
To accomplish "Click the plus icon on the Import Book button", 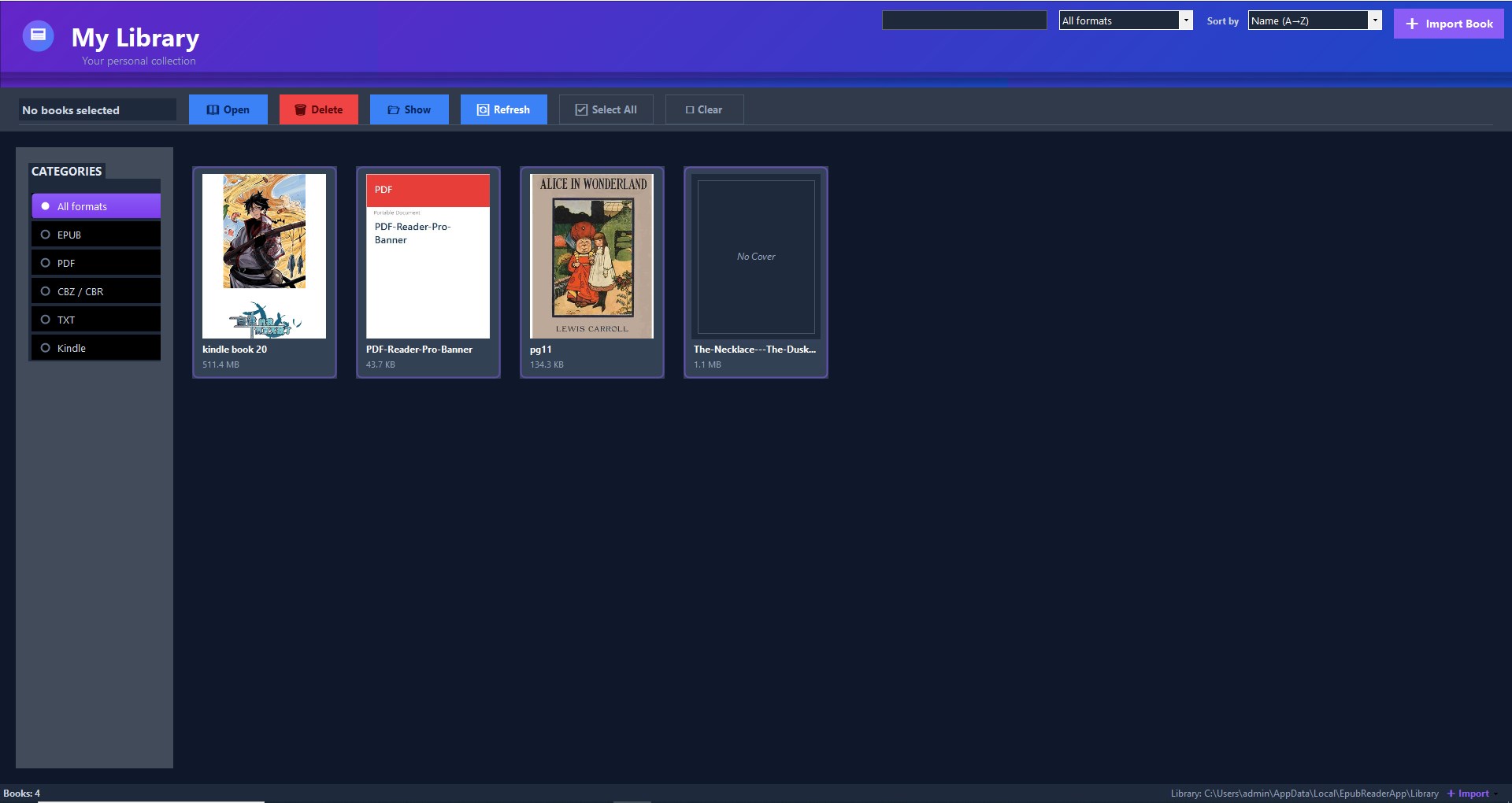I will click(1411, 24).
